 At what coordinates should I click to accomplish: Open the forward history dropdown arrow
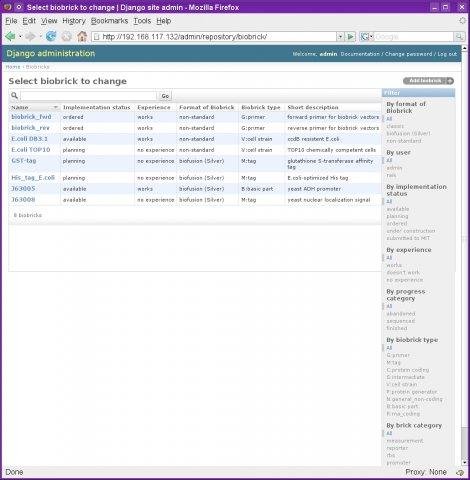(40, 36)
